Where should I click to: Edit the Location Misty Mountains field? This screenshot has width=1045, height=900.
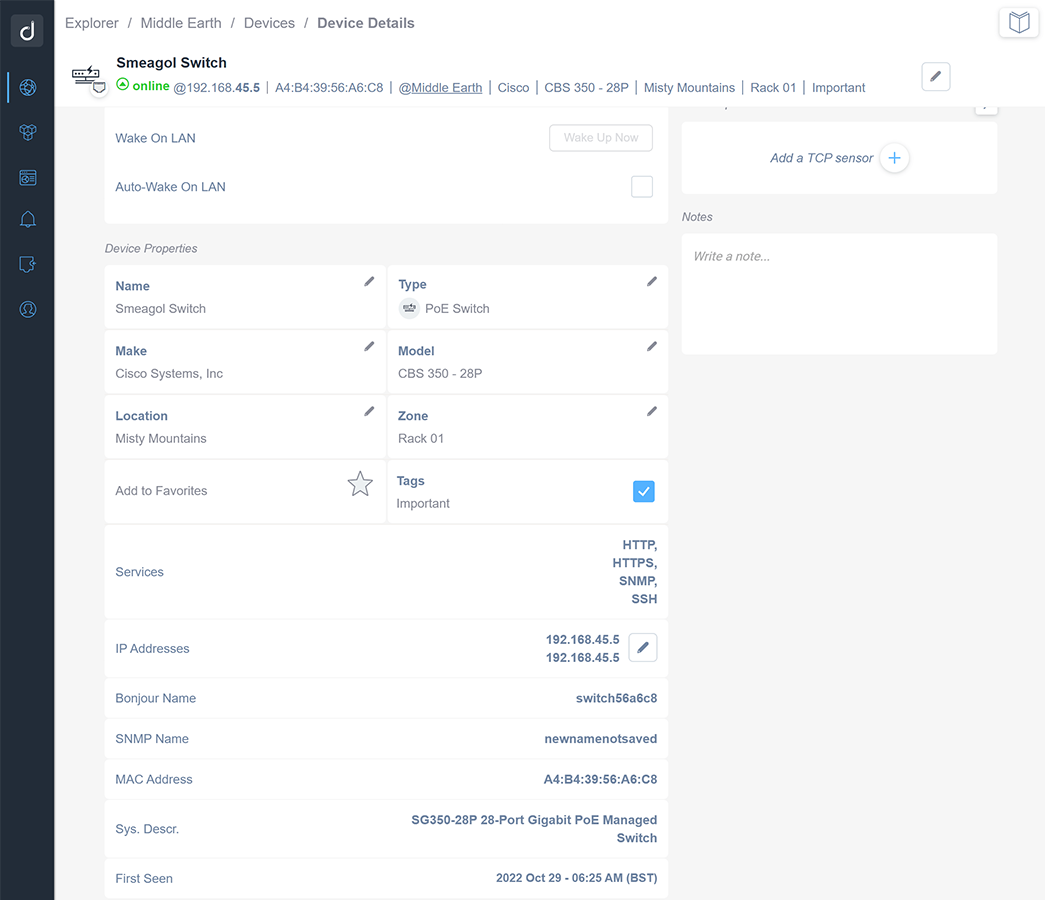(x=369, y=411)
